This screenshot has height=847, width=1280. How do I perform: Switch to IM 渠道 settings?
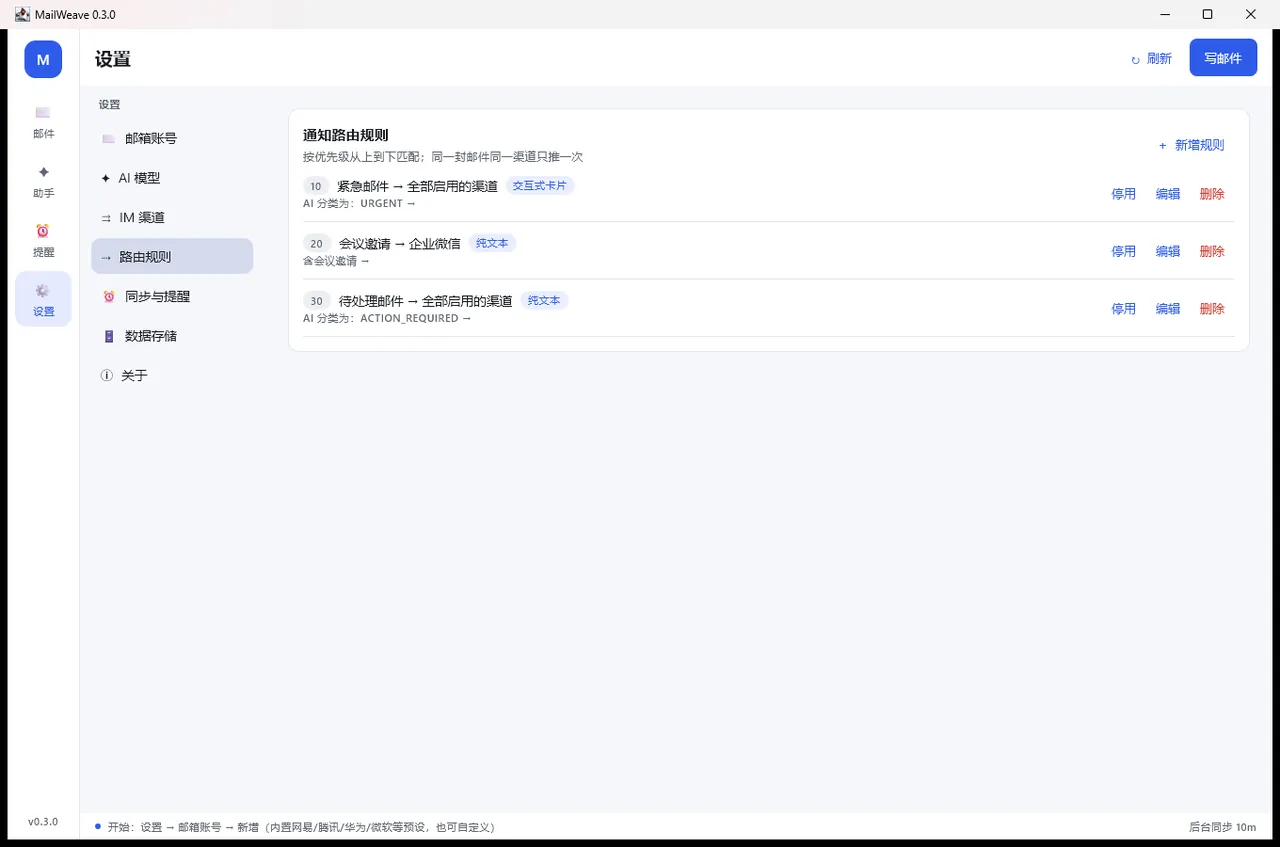pos(172,217)
